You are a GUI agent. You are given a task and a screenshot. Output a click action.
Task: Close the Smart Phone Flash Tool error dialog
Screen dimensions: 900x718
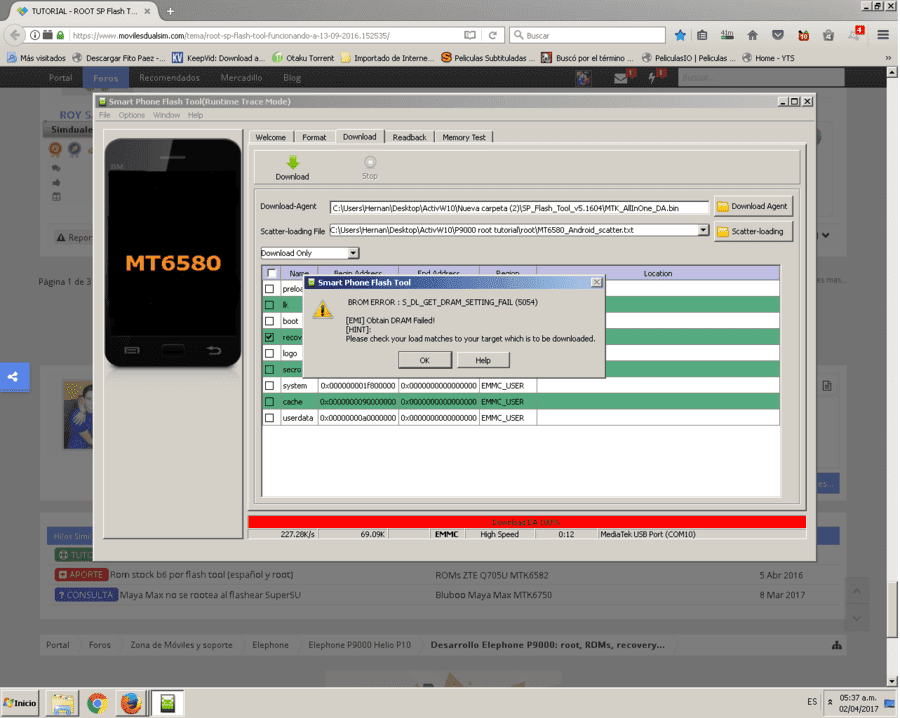(596, 282)
